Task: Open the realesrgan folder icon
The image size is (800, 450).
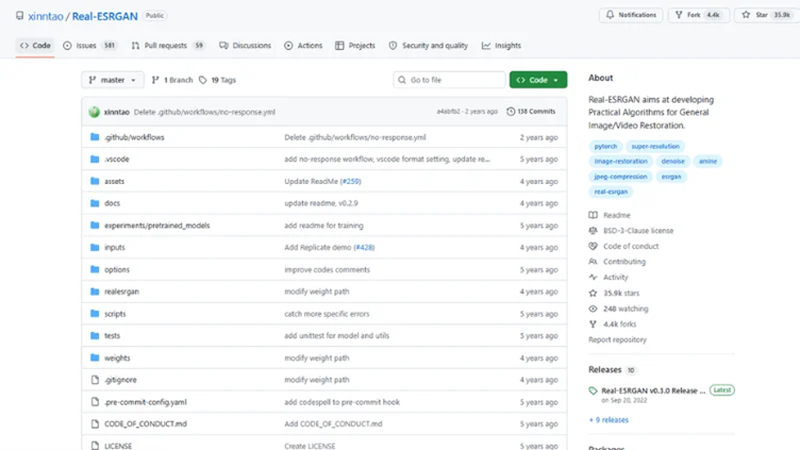Action: (94, 291)
